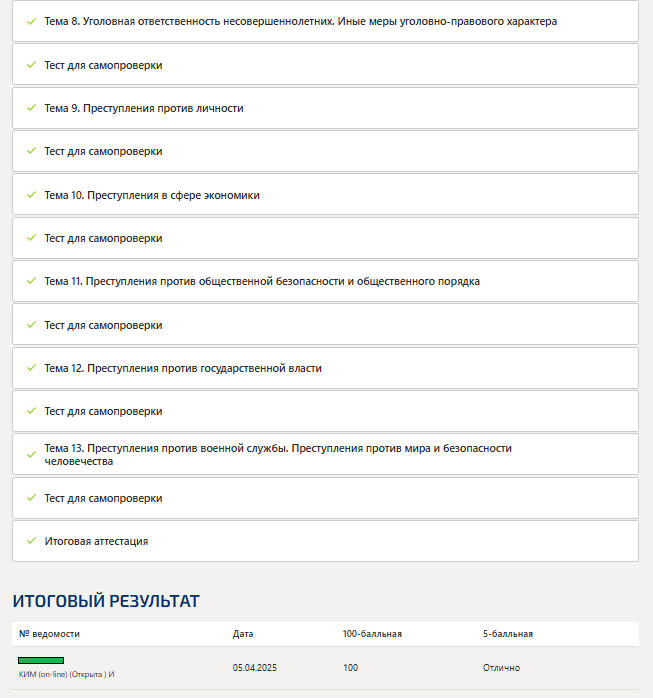Click the checkmark icon beside Тема 10
Image resolution: width=653 pixels, height=698 pixels.
31,195
